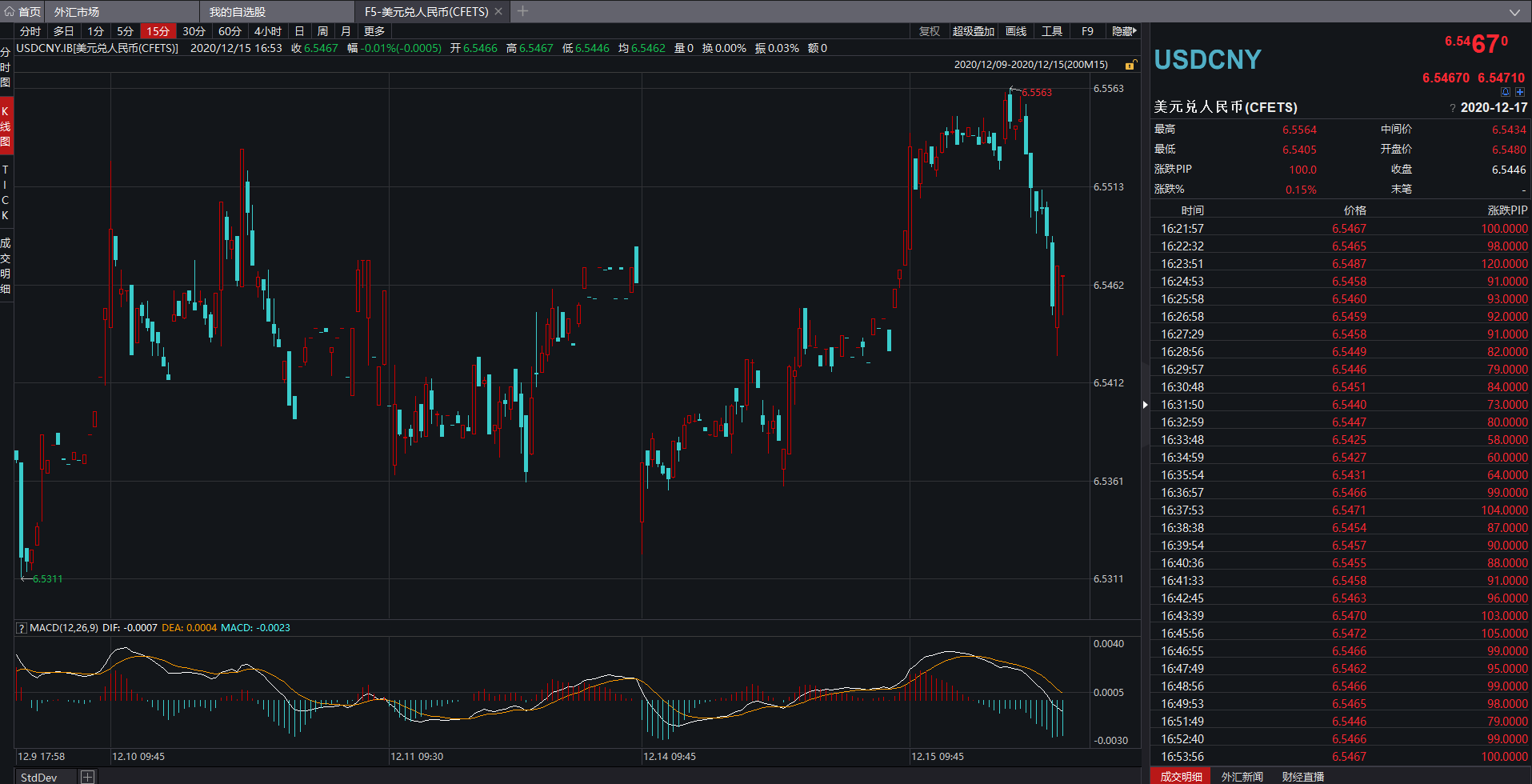Image resolution: width=1532 pixels, height=784 pixels.
Task: Add a new tab with the plus icon
Action: click(x=522, y=11)
